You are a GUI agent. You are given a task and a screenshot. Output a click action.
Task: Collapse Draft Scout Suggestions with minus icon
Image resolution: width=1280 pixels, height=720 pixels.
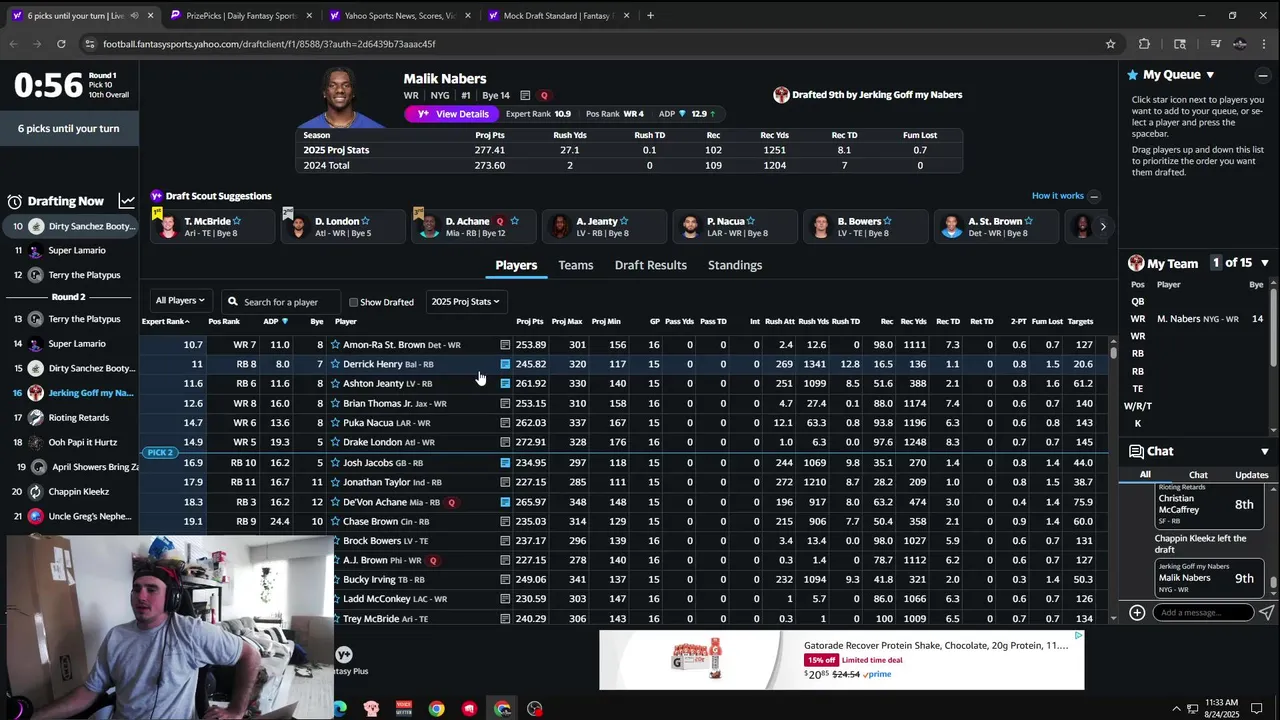click(1093, 197)
